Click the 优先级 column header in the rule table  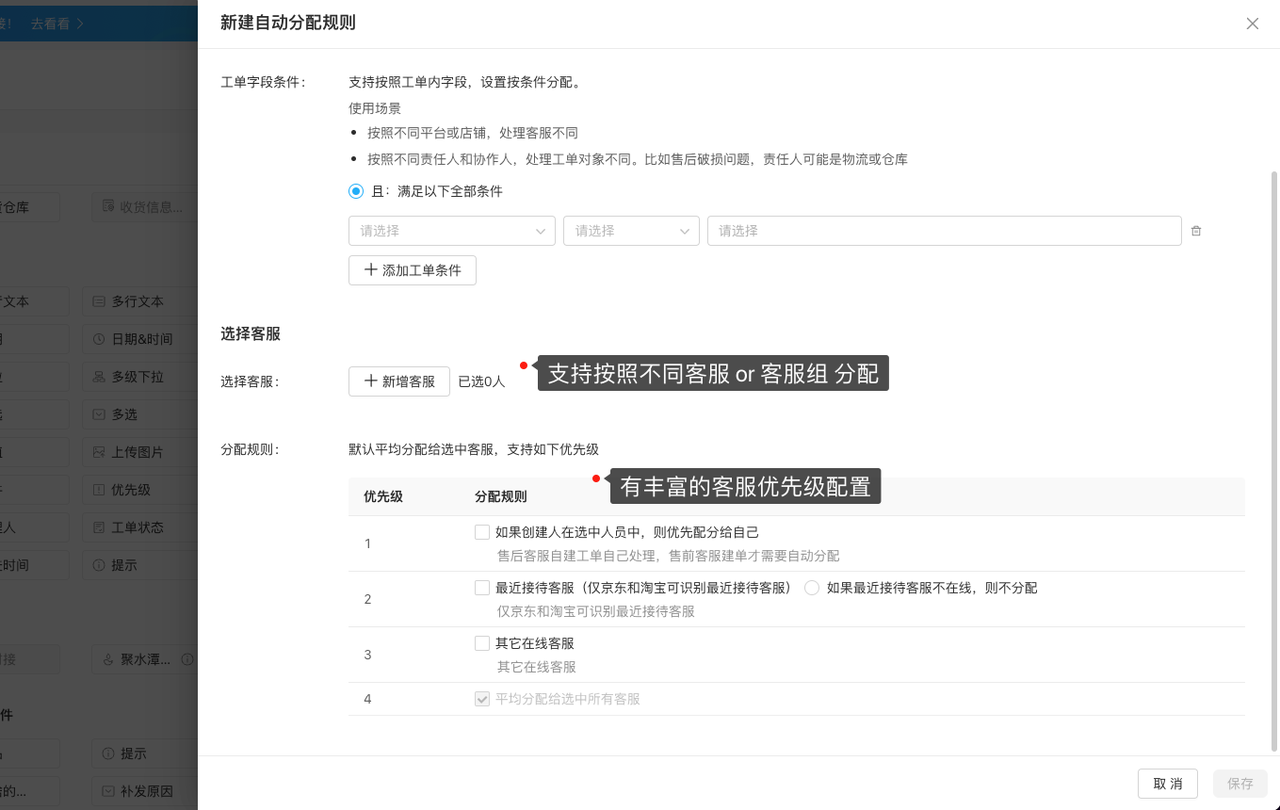(x=383, y=496)
